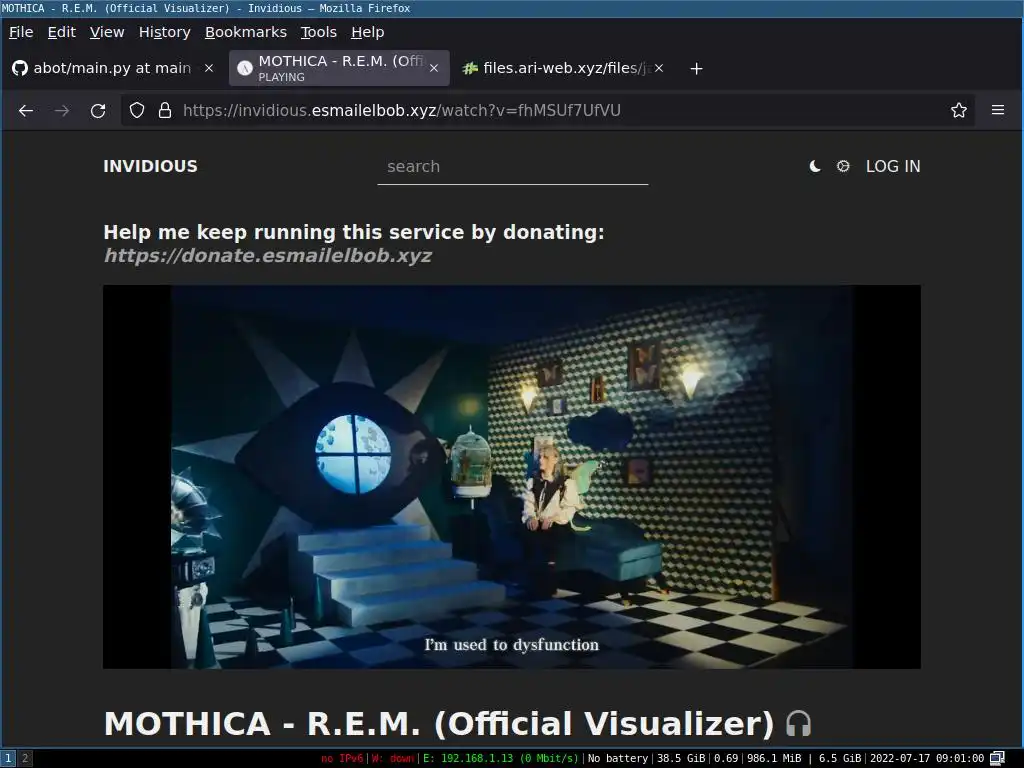Click the 'no IPv6' status entry

tap(342, 758)
